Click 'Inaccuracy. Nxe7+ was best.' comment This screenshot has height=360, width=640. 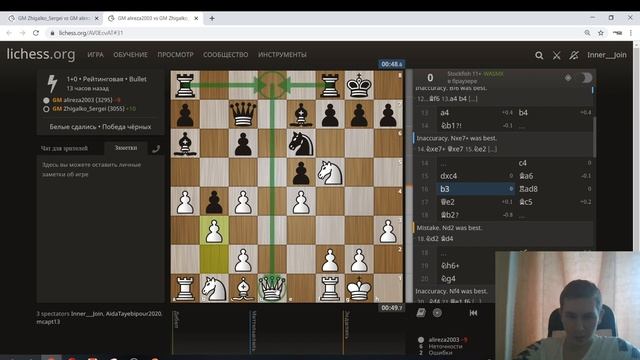[456, 138]
